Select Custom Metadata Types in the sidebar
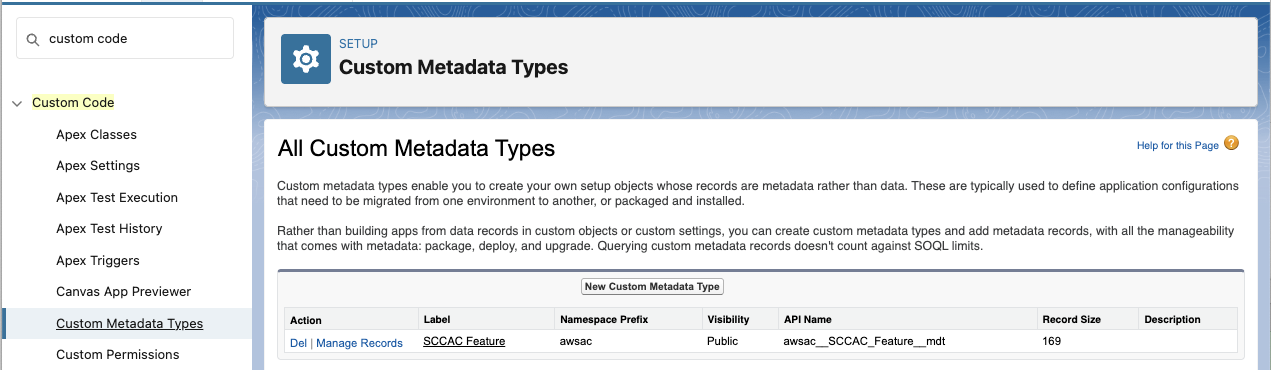 (x=129, y=323)
